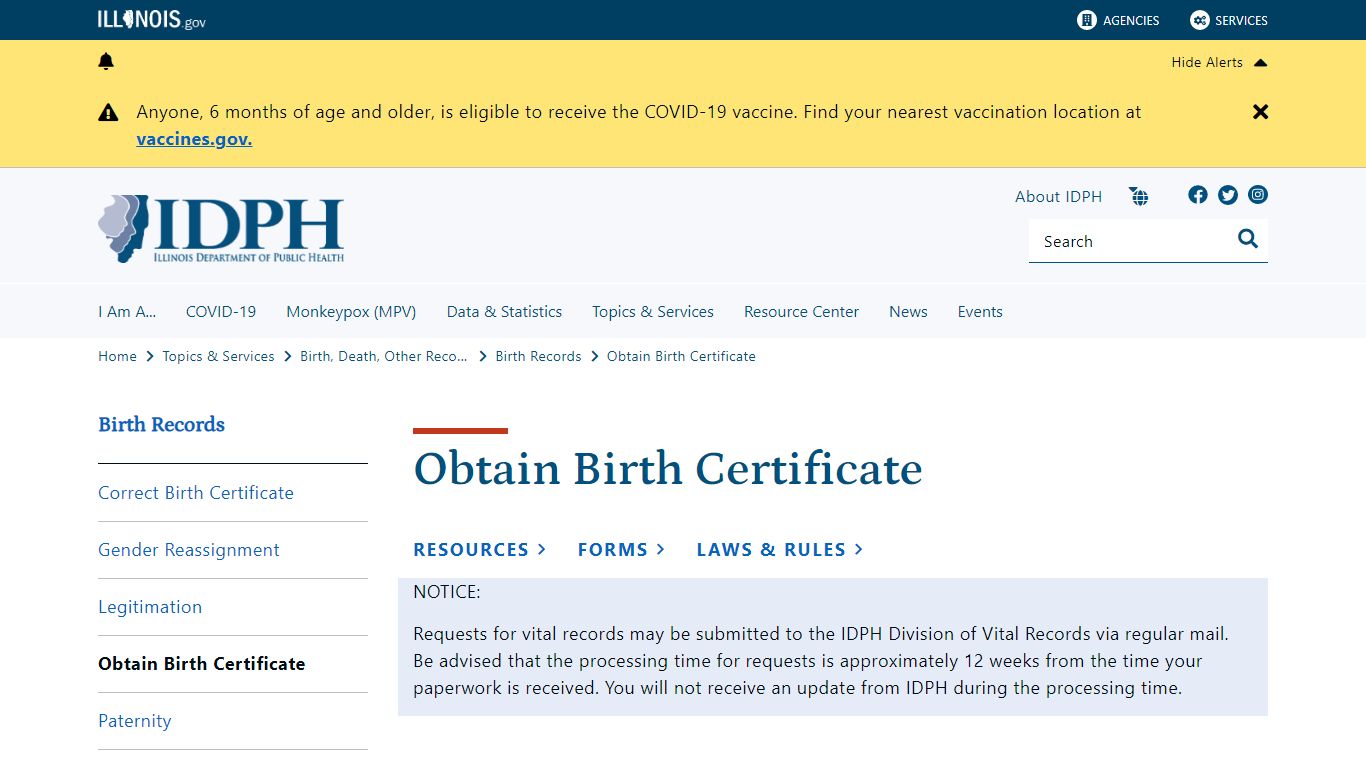Viewport: 1366px width, 768px height.
Task: Open the About IDPH link
Action: [1058, 197]
